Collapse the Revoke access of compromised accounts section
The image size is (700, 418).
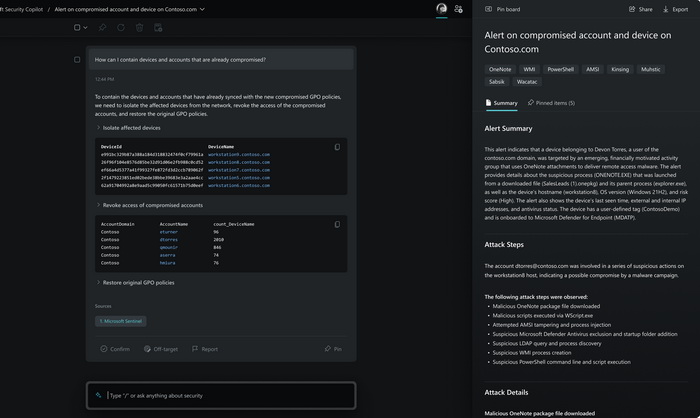click(x=98, y=204)
